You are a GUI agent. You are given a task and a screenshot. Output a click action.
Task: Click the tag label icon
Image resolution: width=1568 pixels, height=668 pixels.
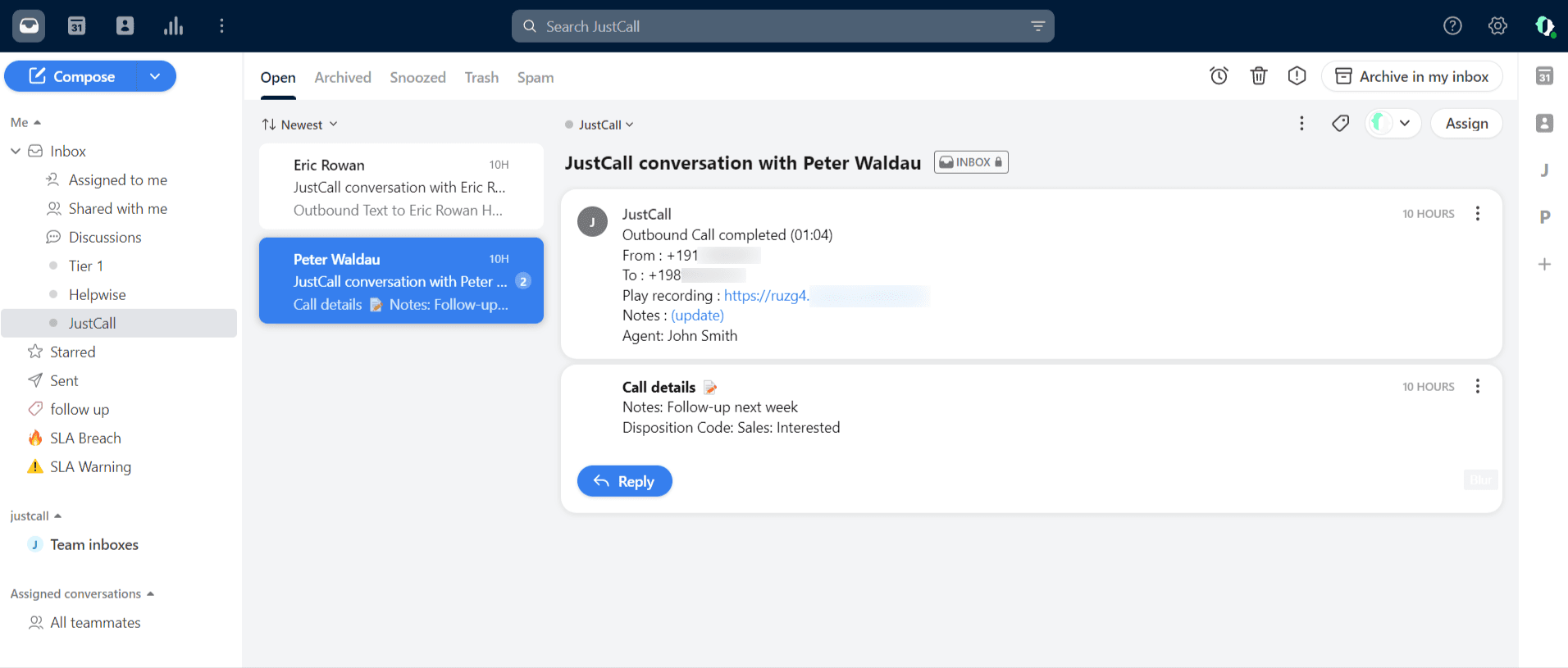coord(1340,124)
